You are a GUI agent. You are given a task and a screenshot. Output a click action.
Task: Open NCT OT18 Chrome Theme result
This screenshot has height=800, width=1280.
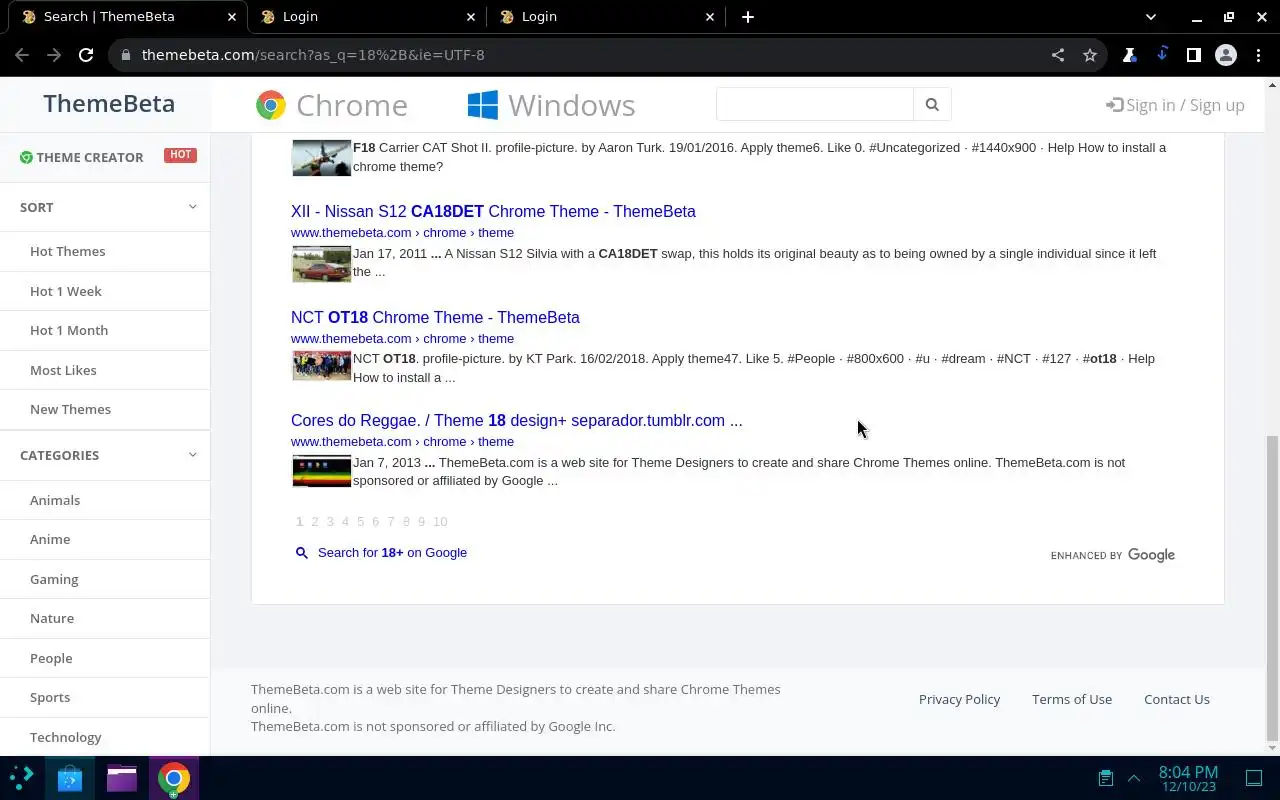tap(435, 318)
